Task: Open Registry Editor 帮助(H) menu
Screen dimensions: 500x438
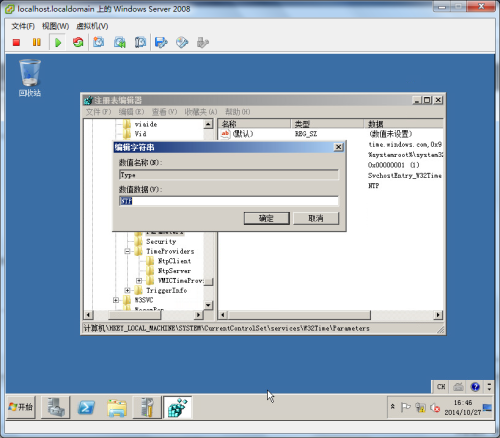Action: point(238,112)
